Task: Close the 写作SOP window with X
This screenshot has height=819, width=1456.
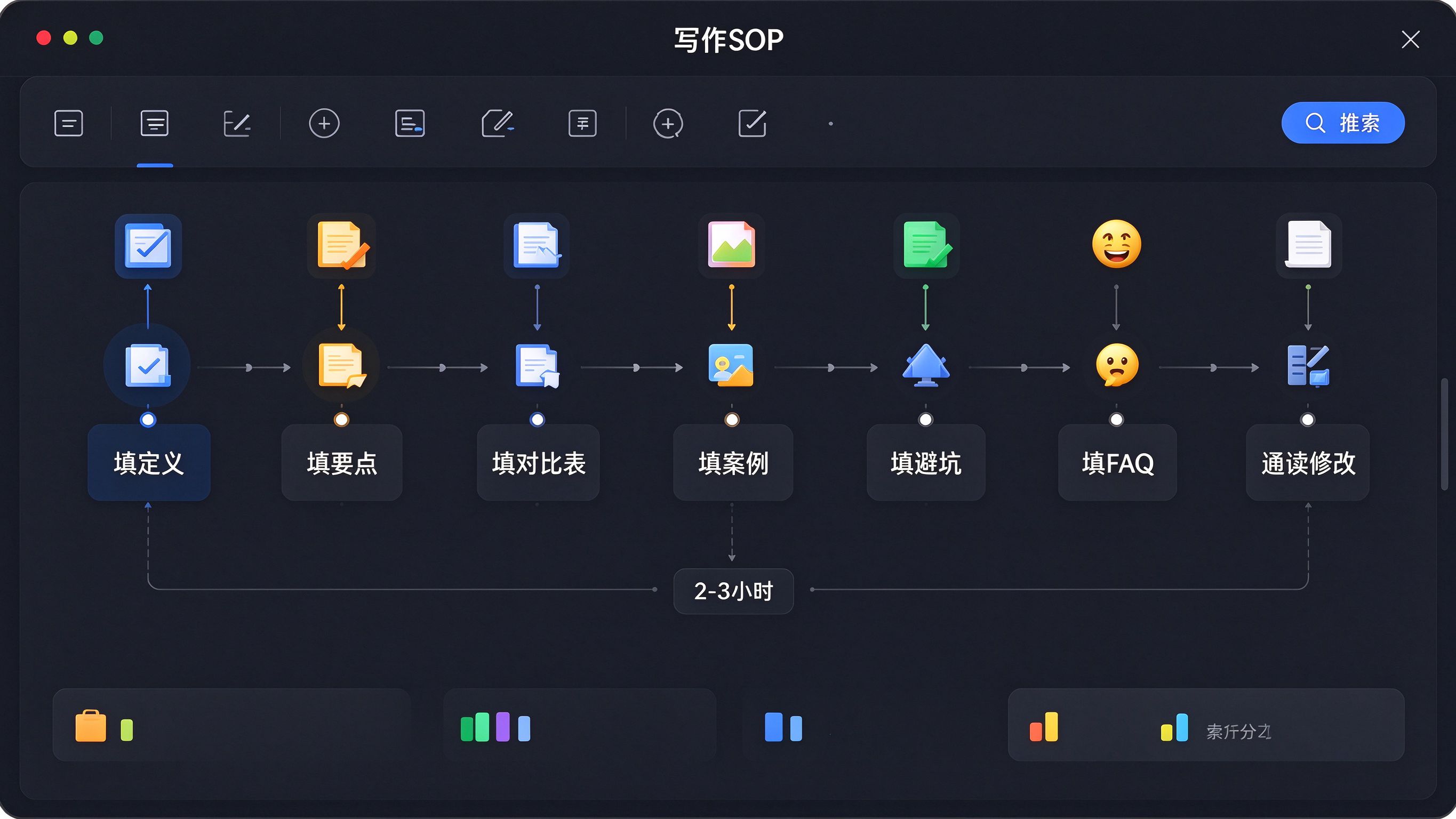Action: 1411,39
